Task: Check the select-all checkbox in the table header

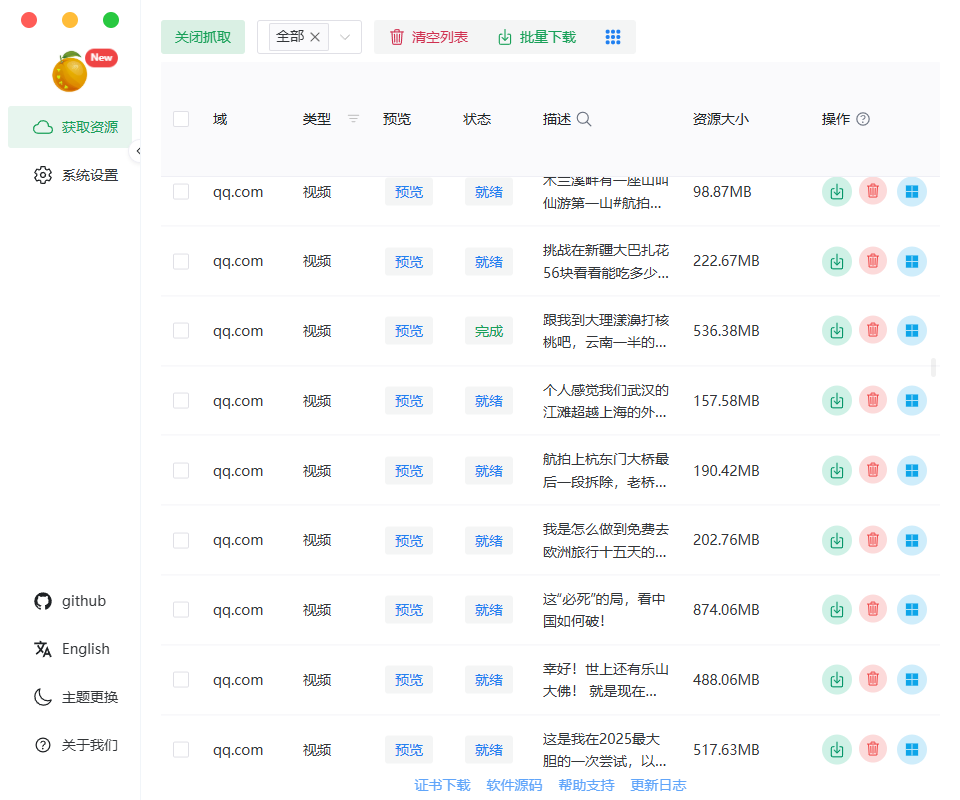Action: pyautogui.click(x=180, y=118)
